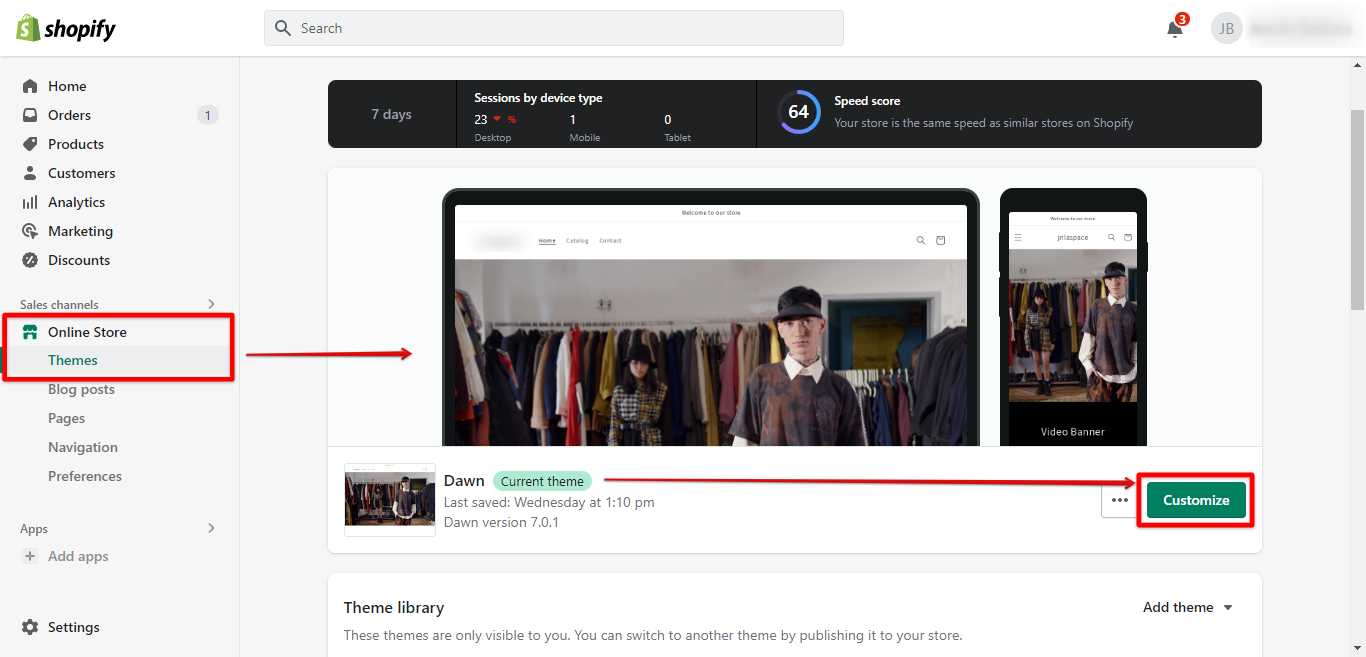Click Add apps link
1366x657 pixels.
click(78, 556)
